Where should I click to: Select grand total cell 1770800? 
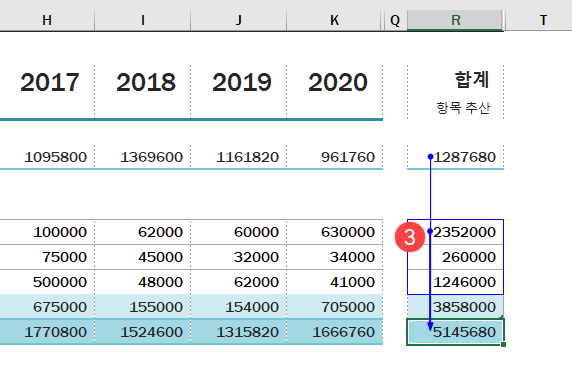47,332
